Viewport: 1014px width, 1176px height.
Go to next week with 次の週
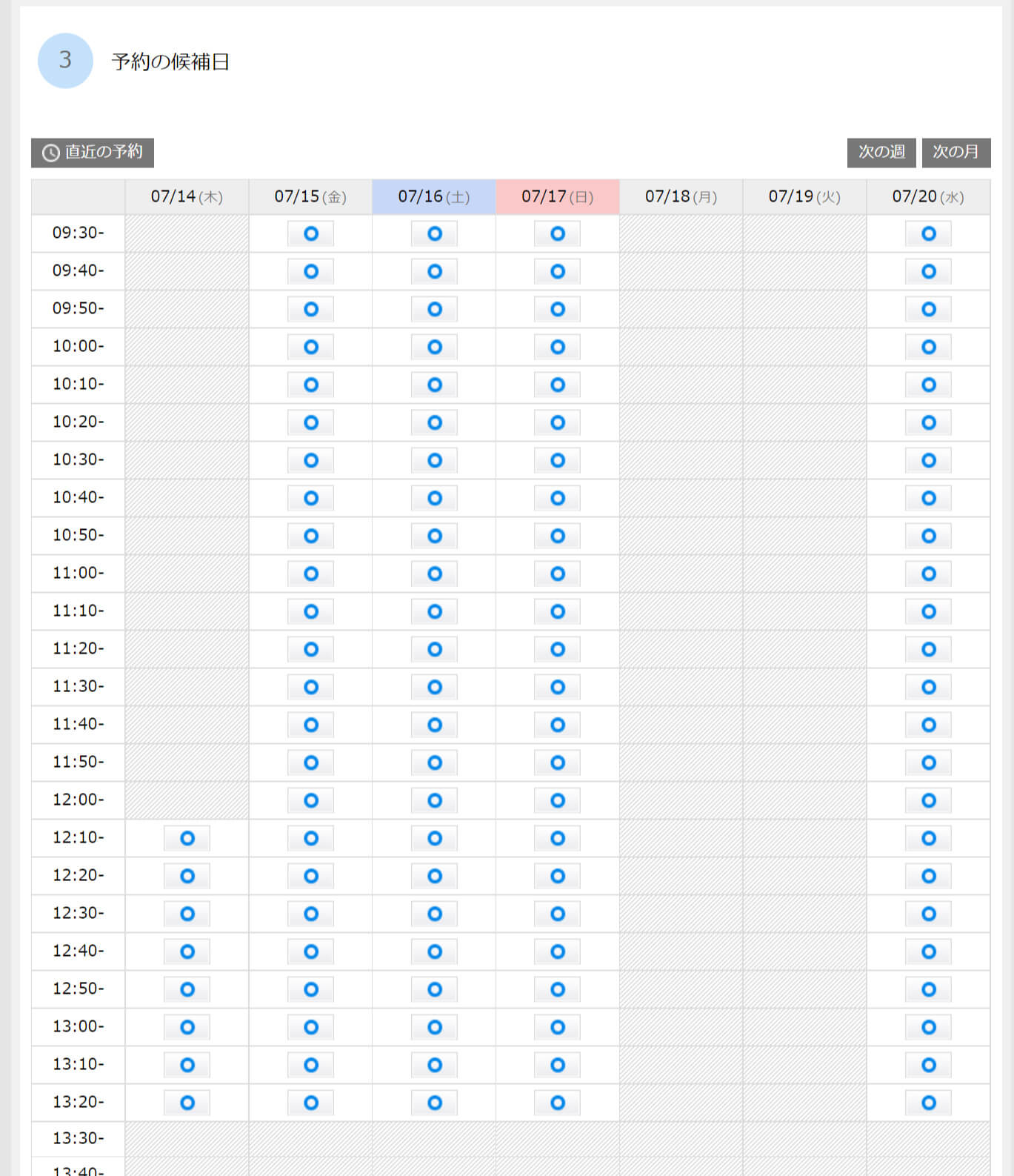tap(881, 153)
